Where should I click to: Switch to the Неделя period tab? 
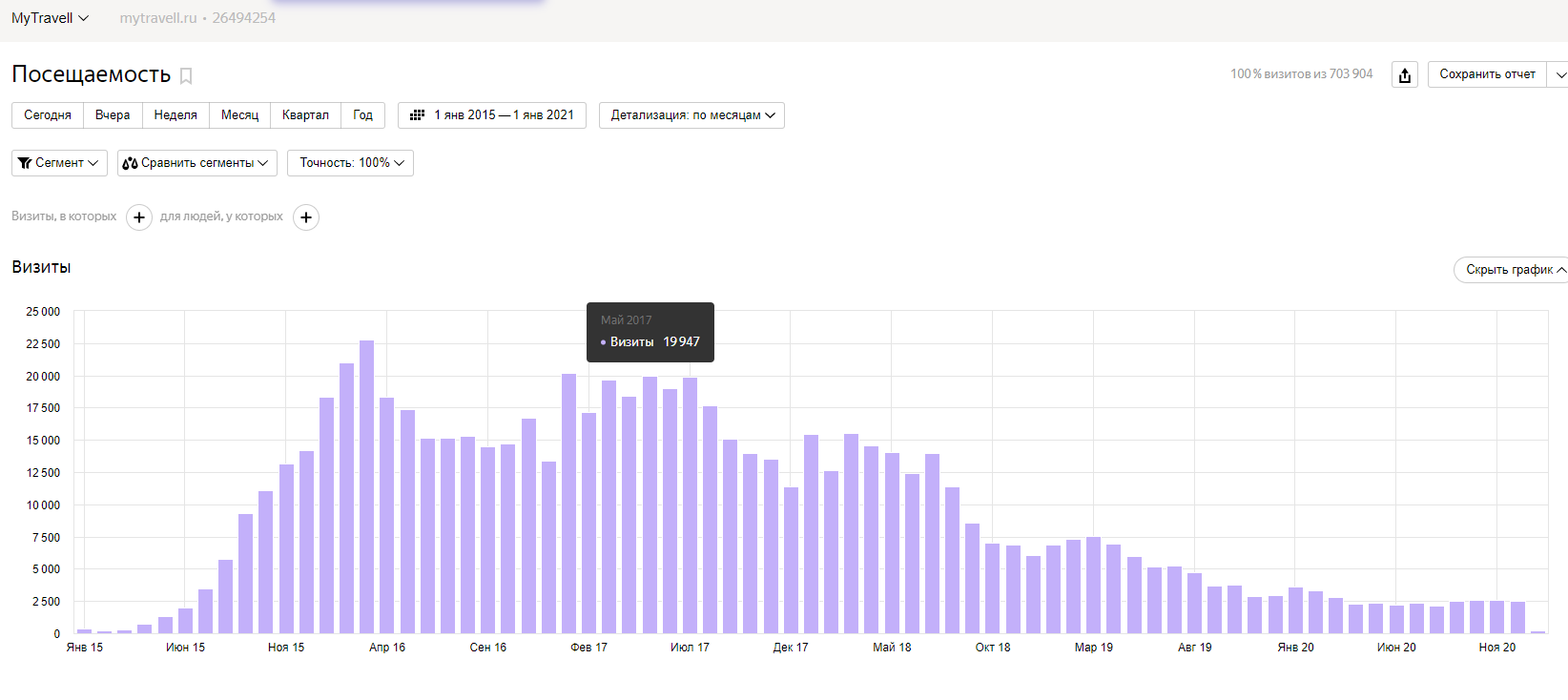click(x=175, y=115)
